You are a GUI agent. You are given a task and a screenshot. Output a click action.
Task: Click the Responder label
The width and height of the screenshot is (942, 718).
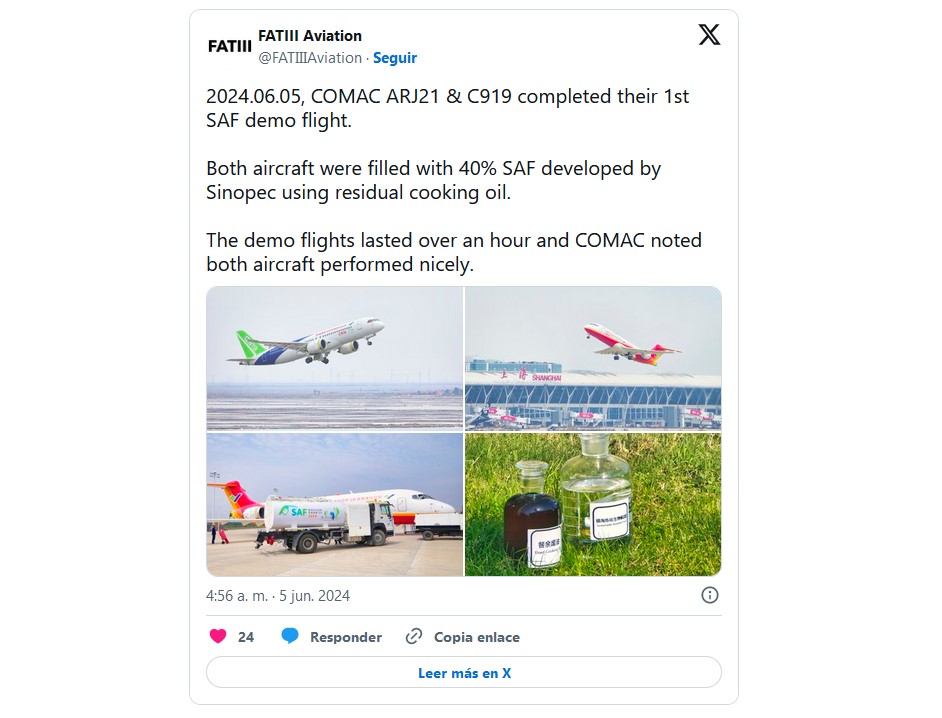(x=346, y=637)
